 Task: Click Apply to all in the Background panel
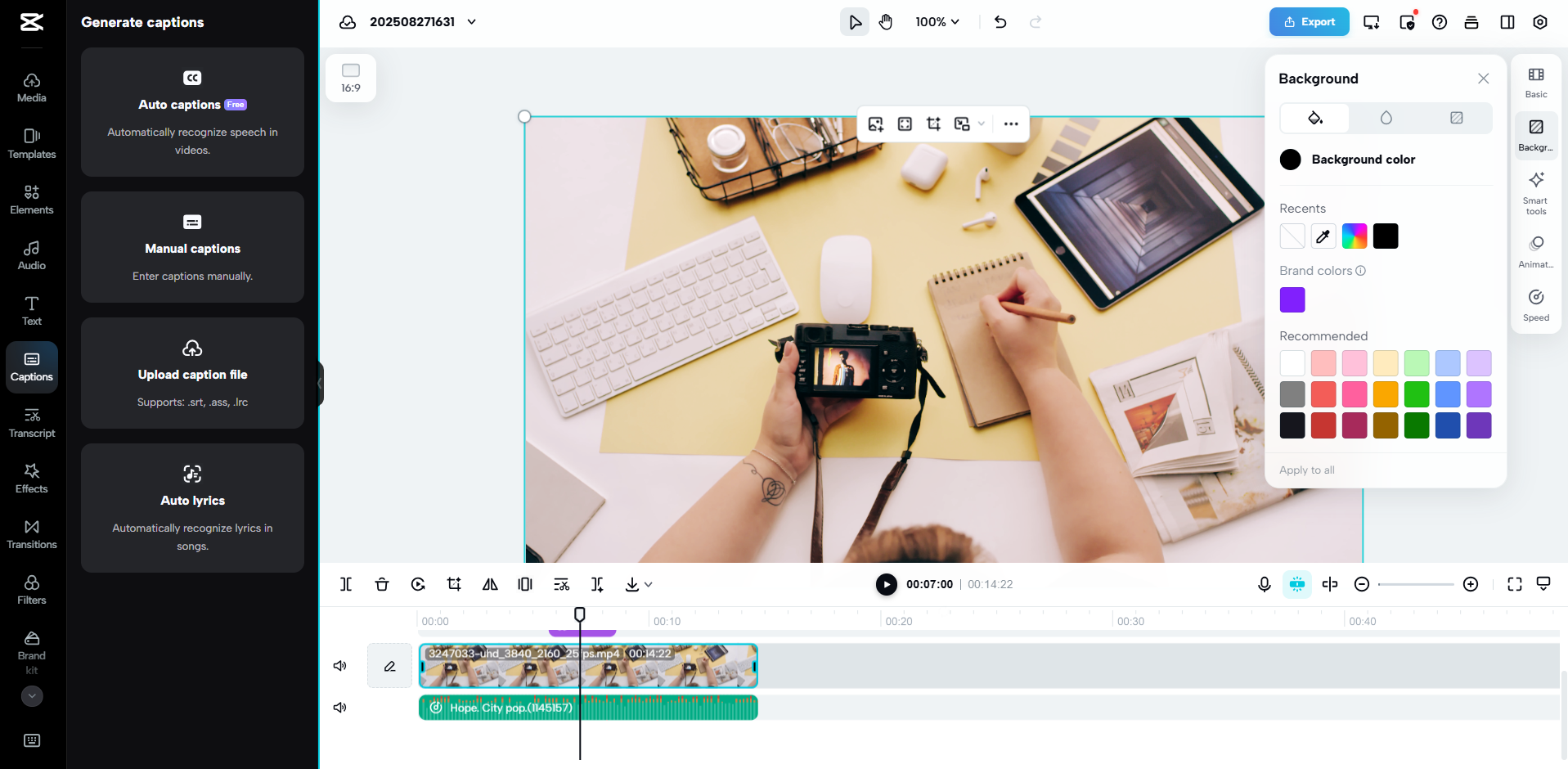click(x=1306, y=470)
